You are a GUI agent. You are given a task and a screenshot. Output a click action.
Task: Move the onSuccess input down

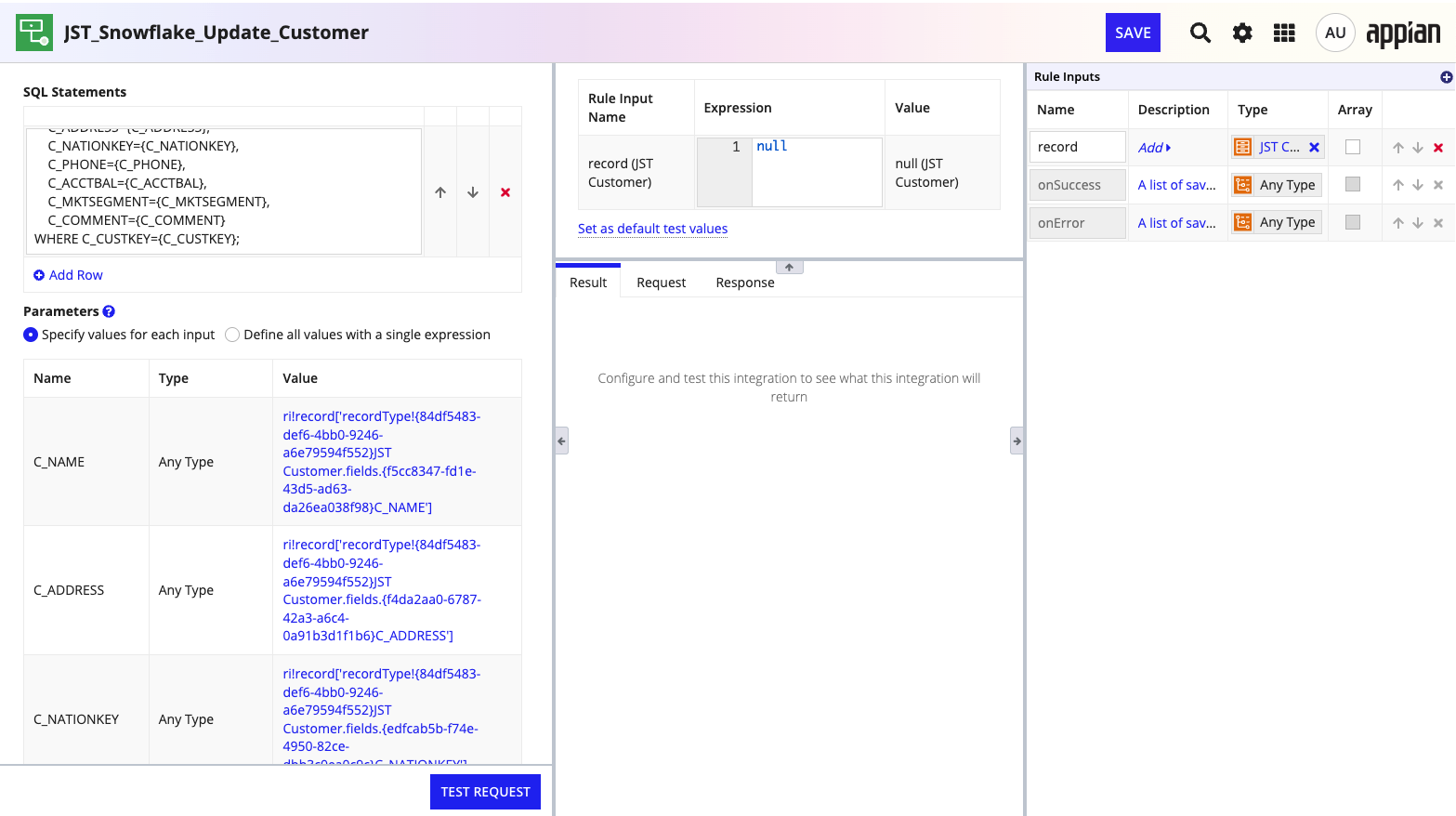point(1418,185)
